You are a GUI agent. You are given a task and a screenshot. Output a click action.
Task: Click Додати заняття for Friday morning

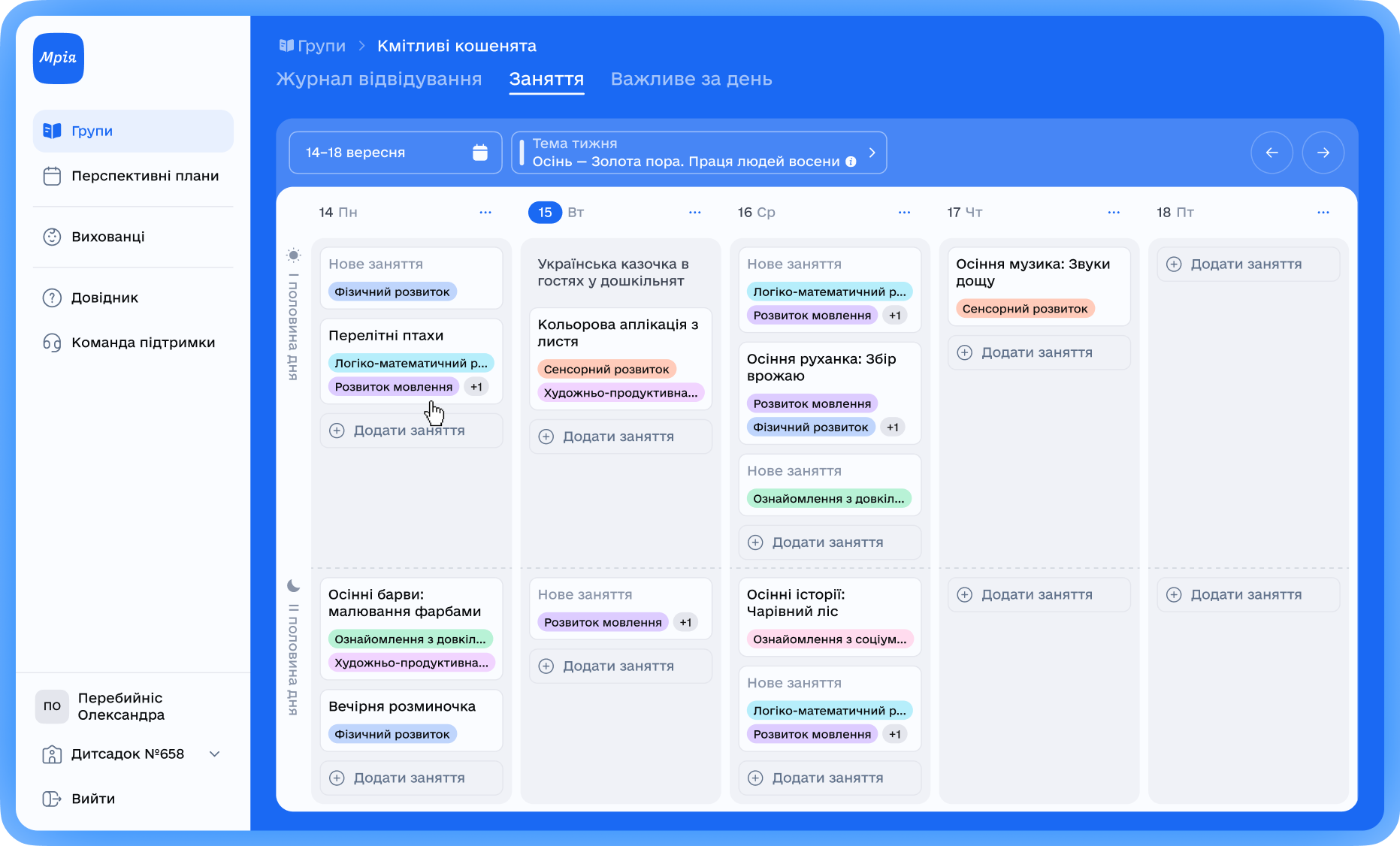[x=1247, y=264]
